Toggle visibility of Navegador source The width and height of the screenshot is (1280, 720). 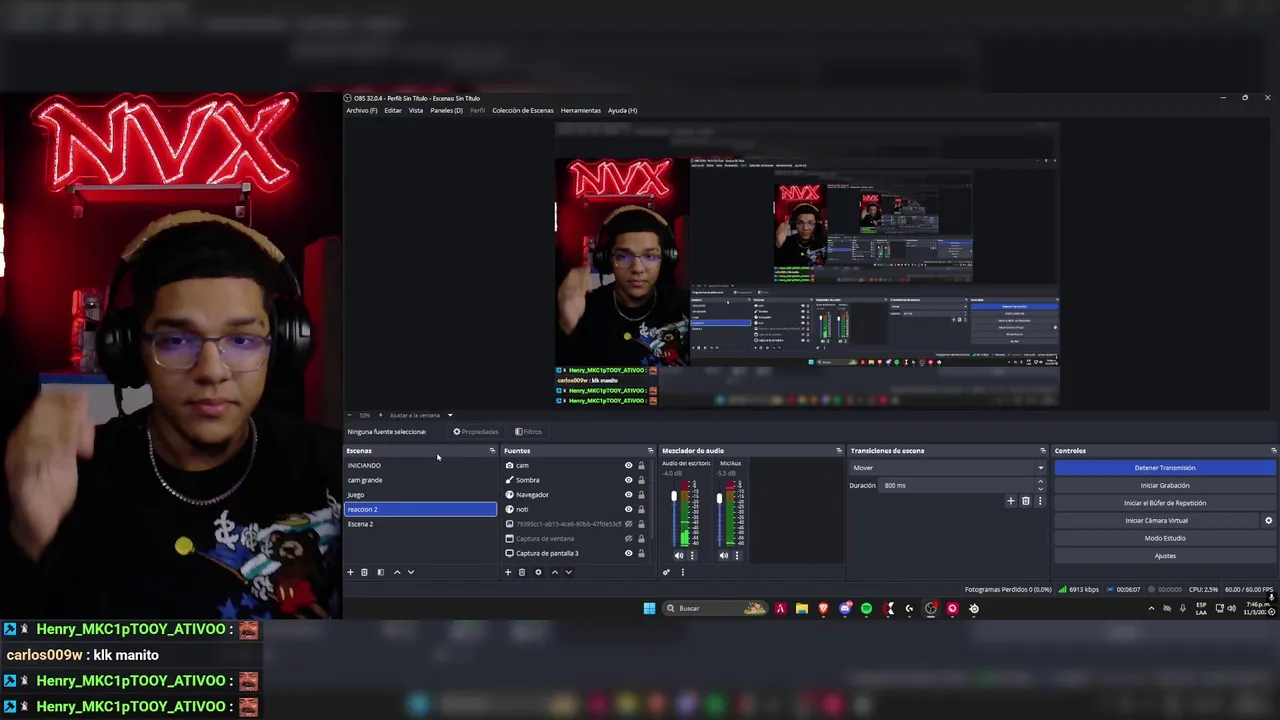coord(628,494)
